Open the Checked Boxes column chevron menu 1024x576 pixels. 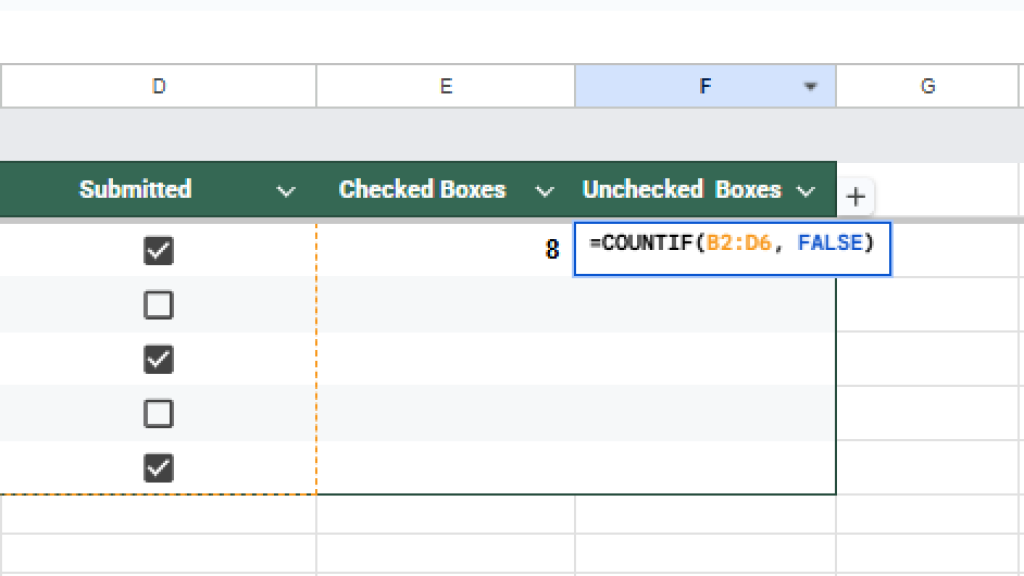point(545,190)
